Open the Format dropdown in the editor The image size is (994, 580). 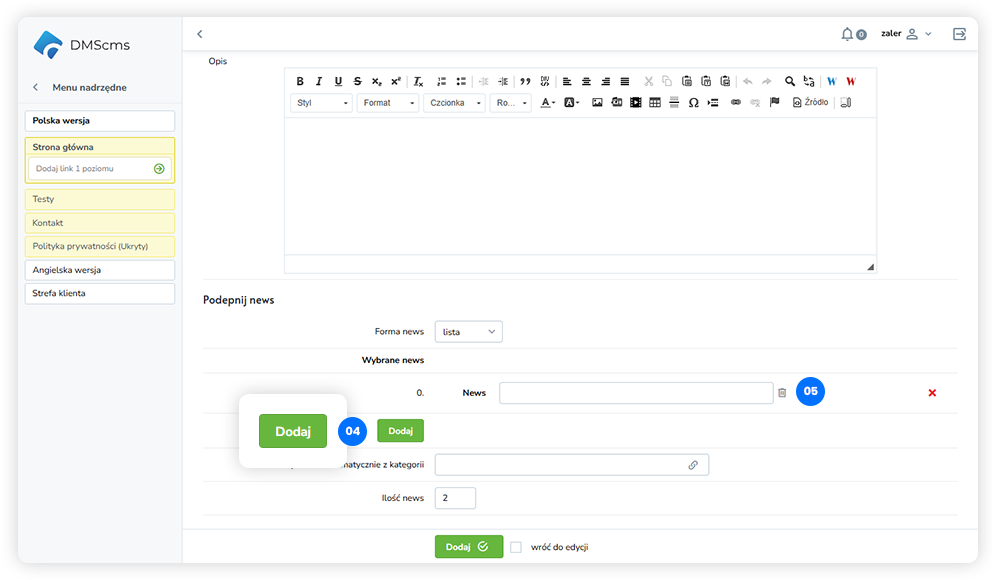click(x=387, y=103)
